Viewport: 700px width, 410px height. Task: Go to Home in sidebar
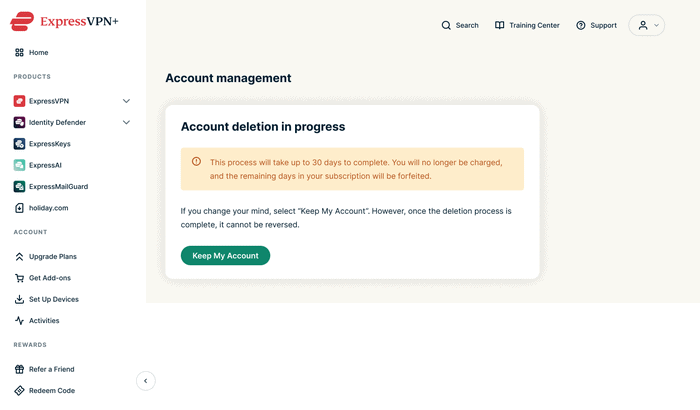(x=38, y=53)
